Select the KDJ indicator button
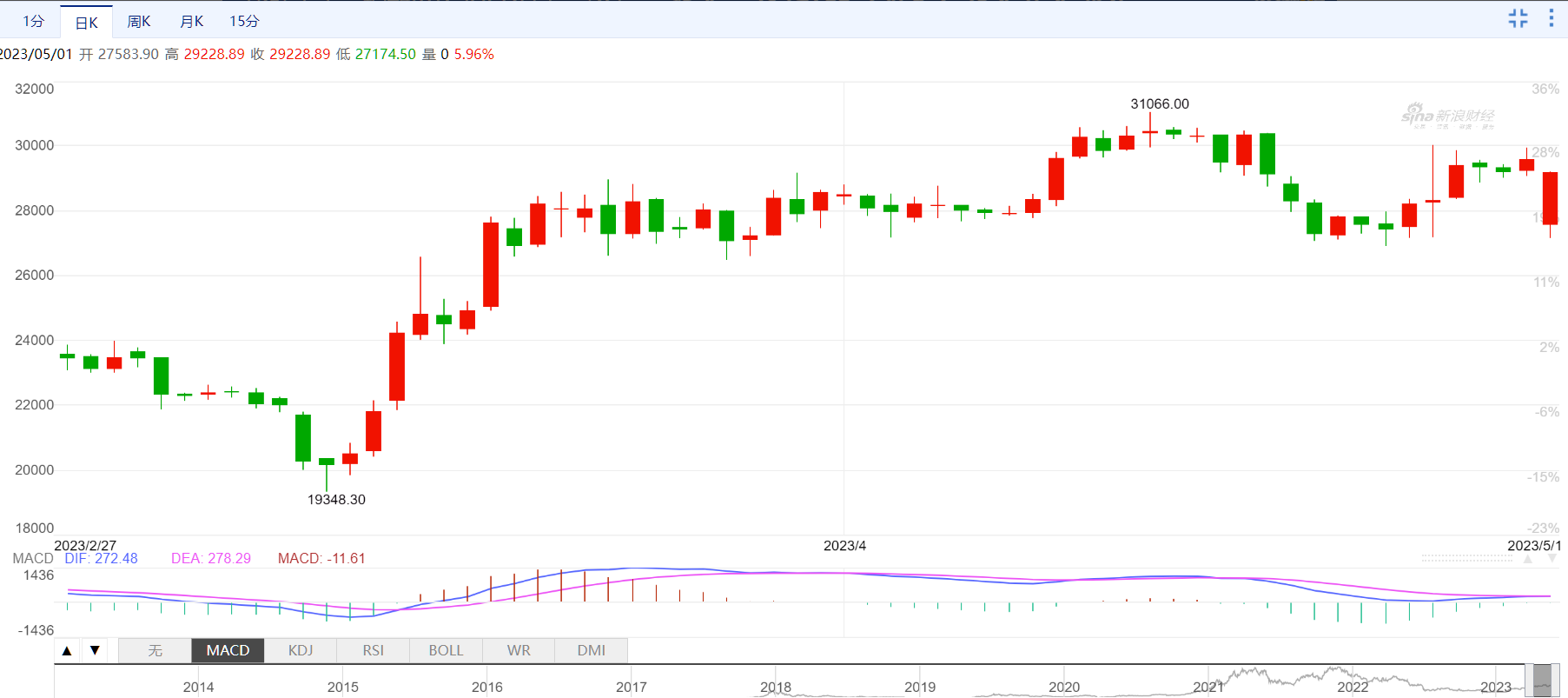Image resolution: width=1568 pixels, height=698 pixels. tap(301, 650)
